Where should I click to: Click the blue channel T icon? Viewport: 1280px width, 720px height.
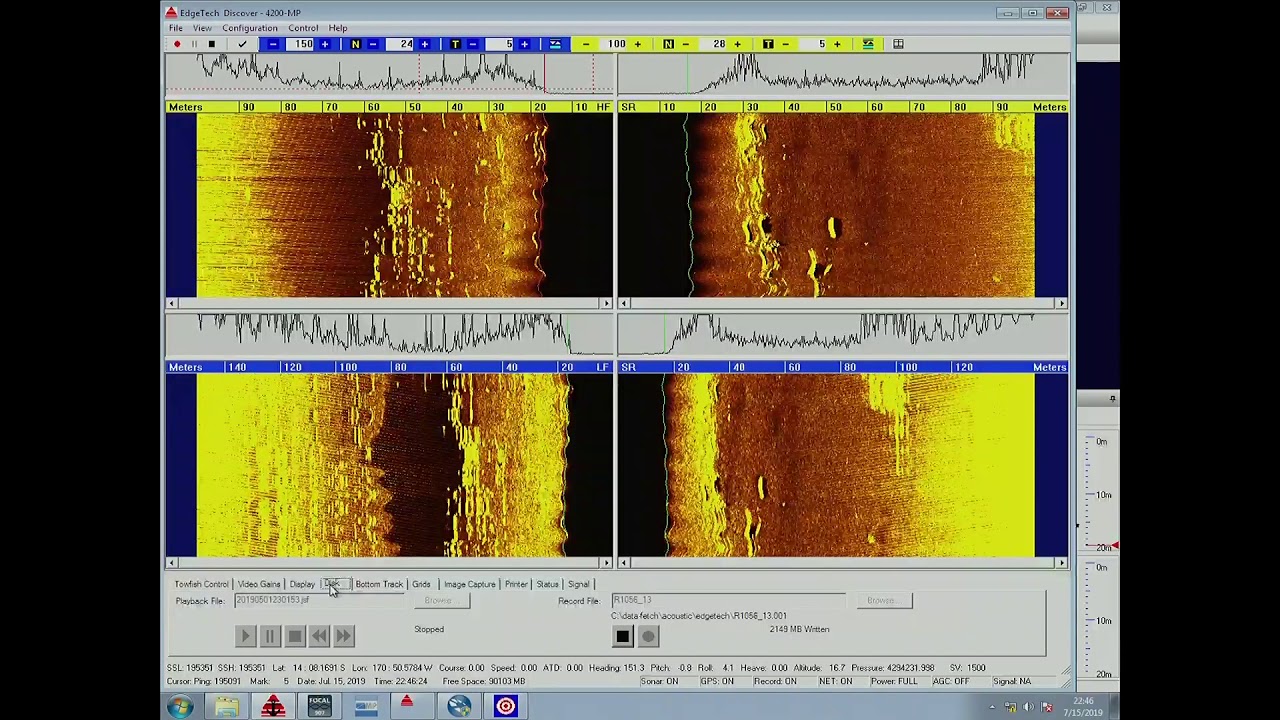455,44
